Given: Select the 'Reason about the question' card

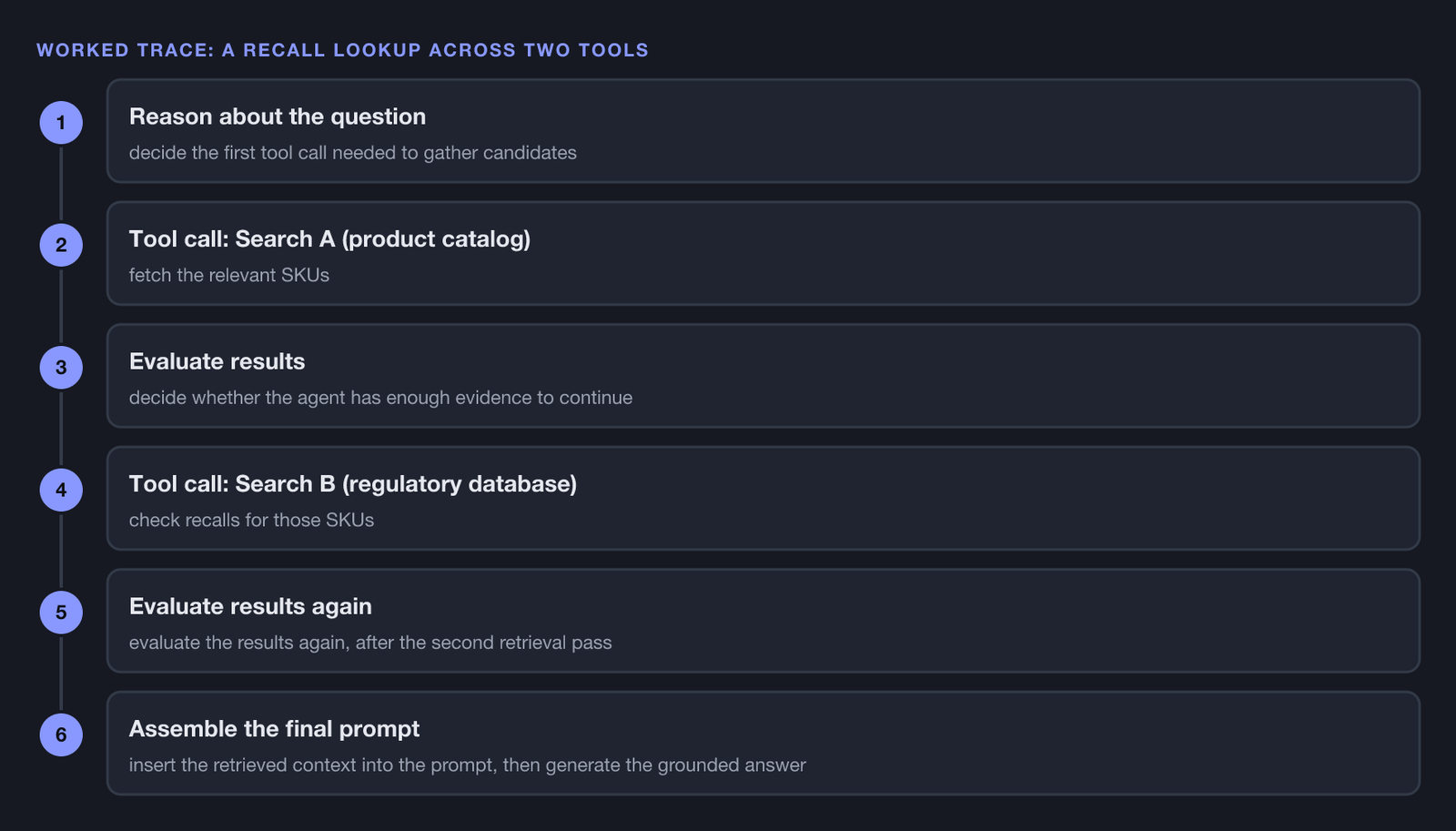Looking at the screenshot, I should 763,131.
